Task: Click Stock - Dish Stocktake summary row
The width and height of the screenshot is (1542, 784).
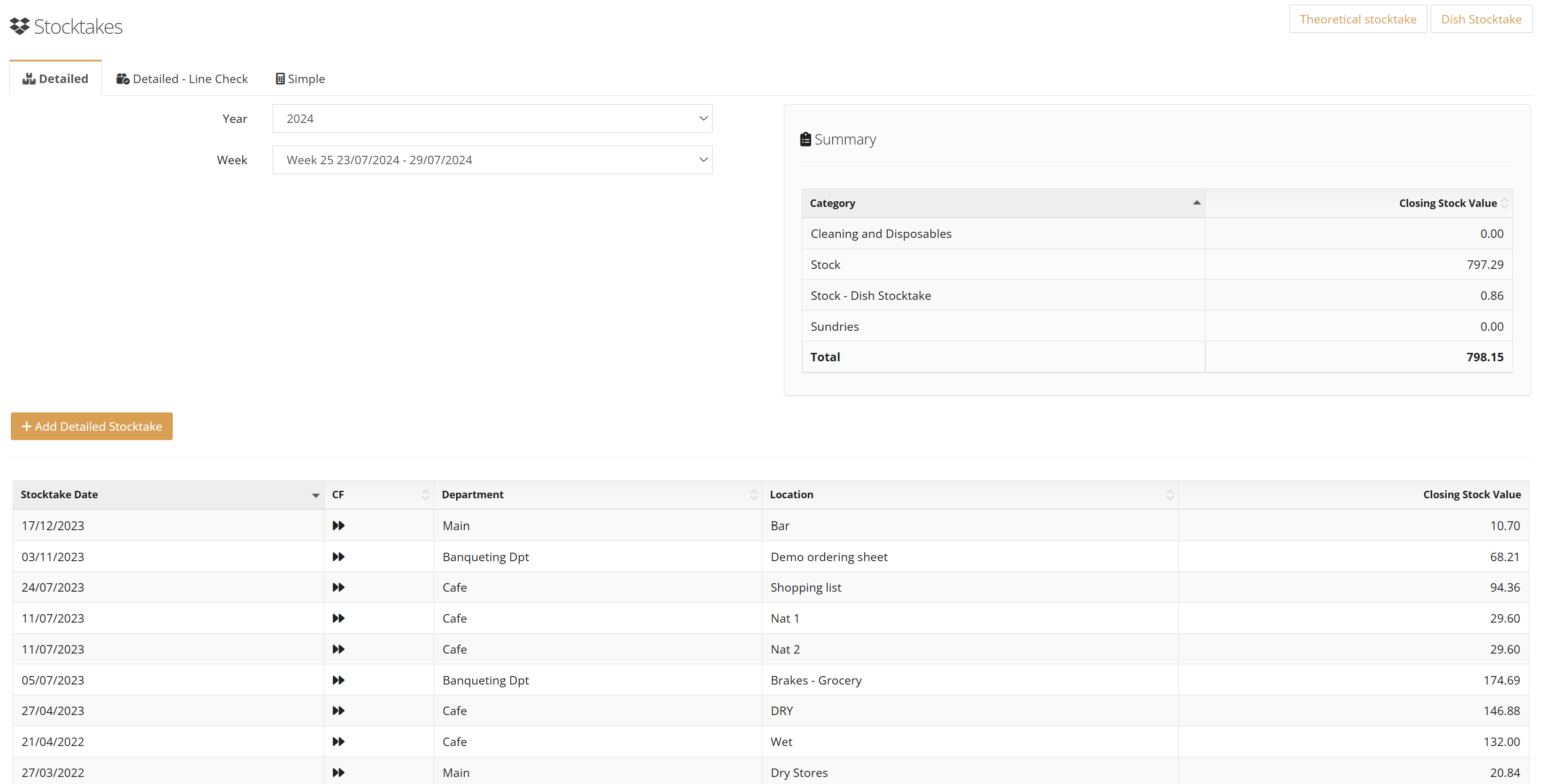Action: pyautogui.click(x=1157, y=295)
